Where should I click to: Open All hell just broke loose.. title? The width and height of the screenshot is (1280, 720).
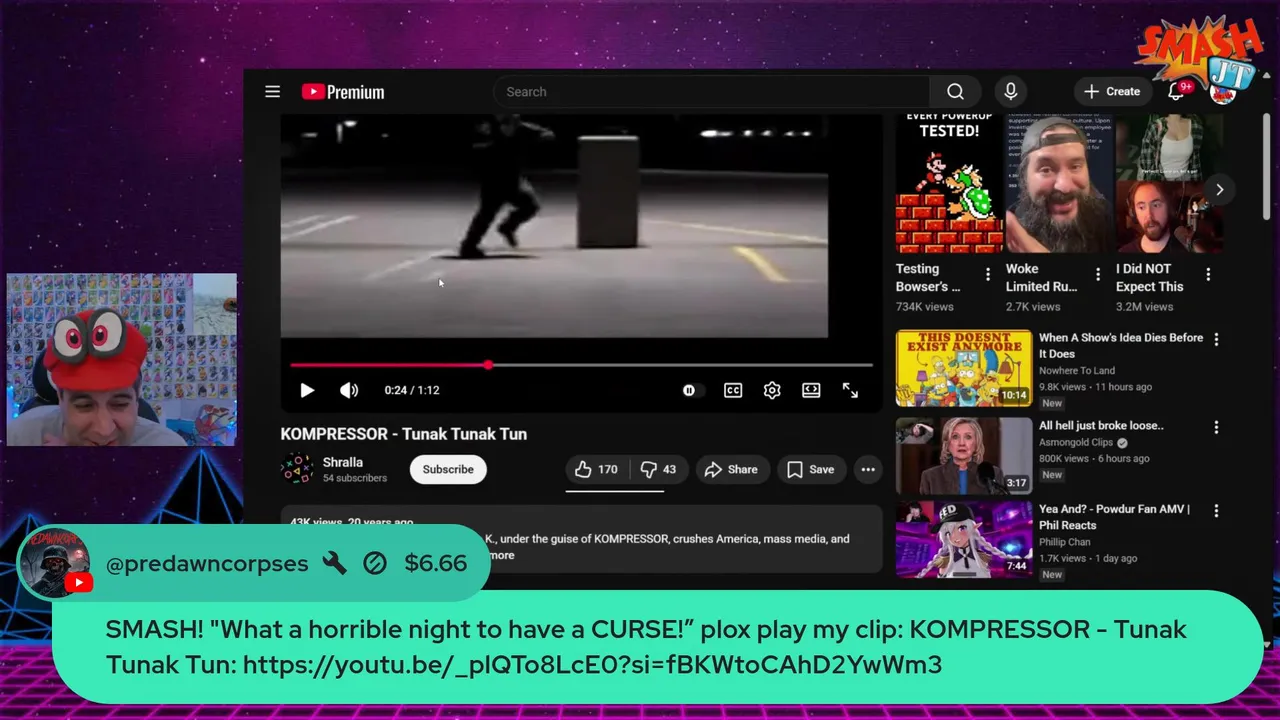tap(1101, 426)
